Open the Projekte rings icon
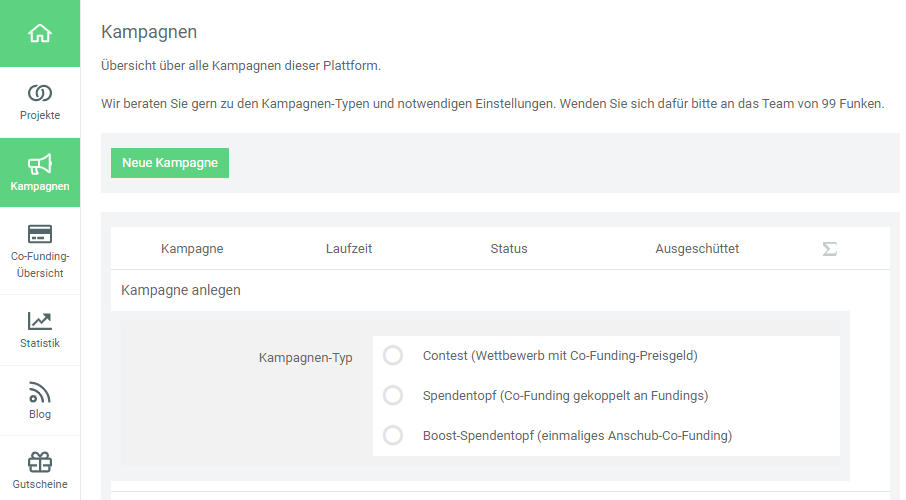This screenshot has width=906, height=500. click(x=40, y=93)
